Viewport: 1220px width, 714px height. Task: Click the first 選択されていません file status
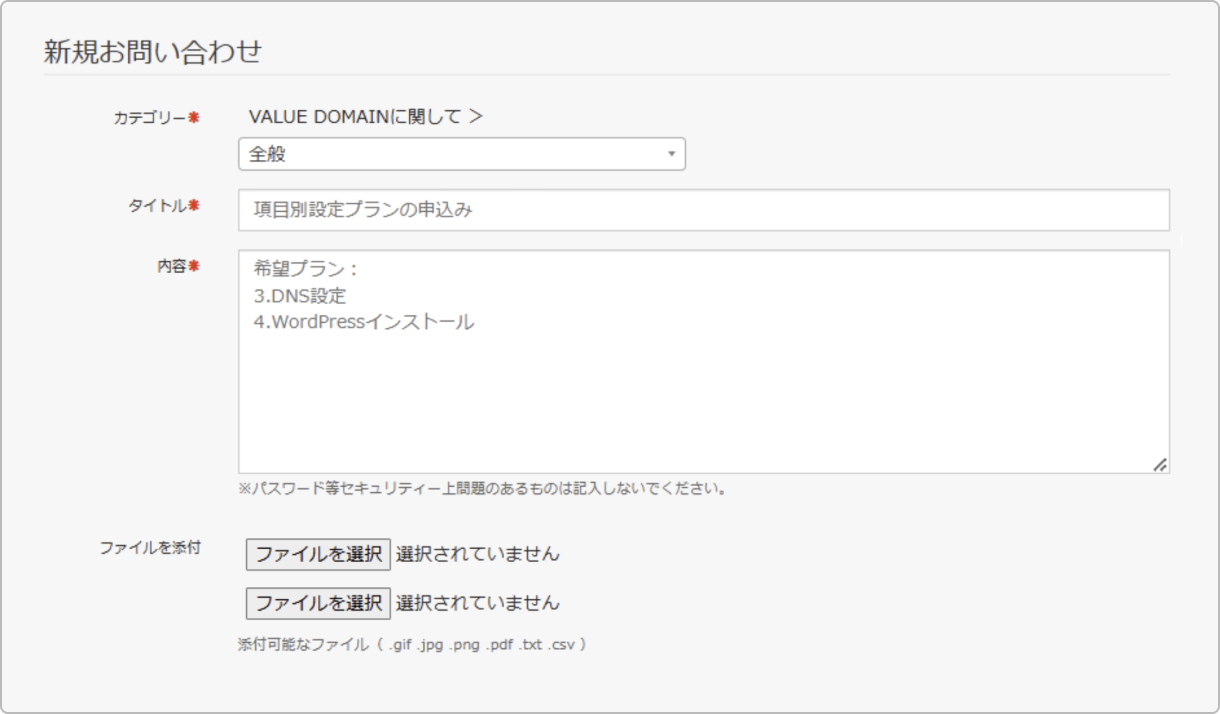477,554
